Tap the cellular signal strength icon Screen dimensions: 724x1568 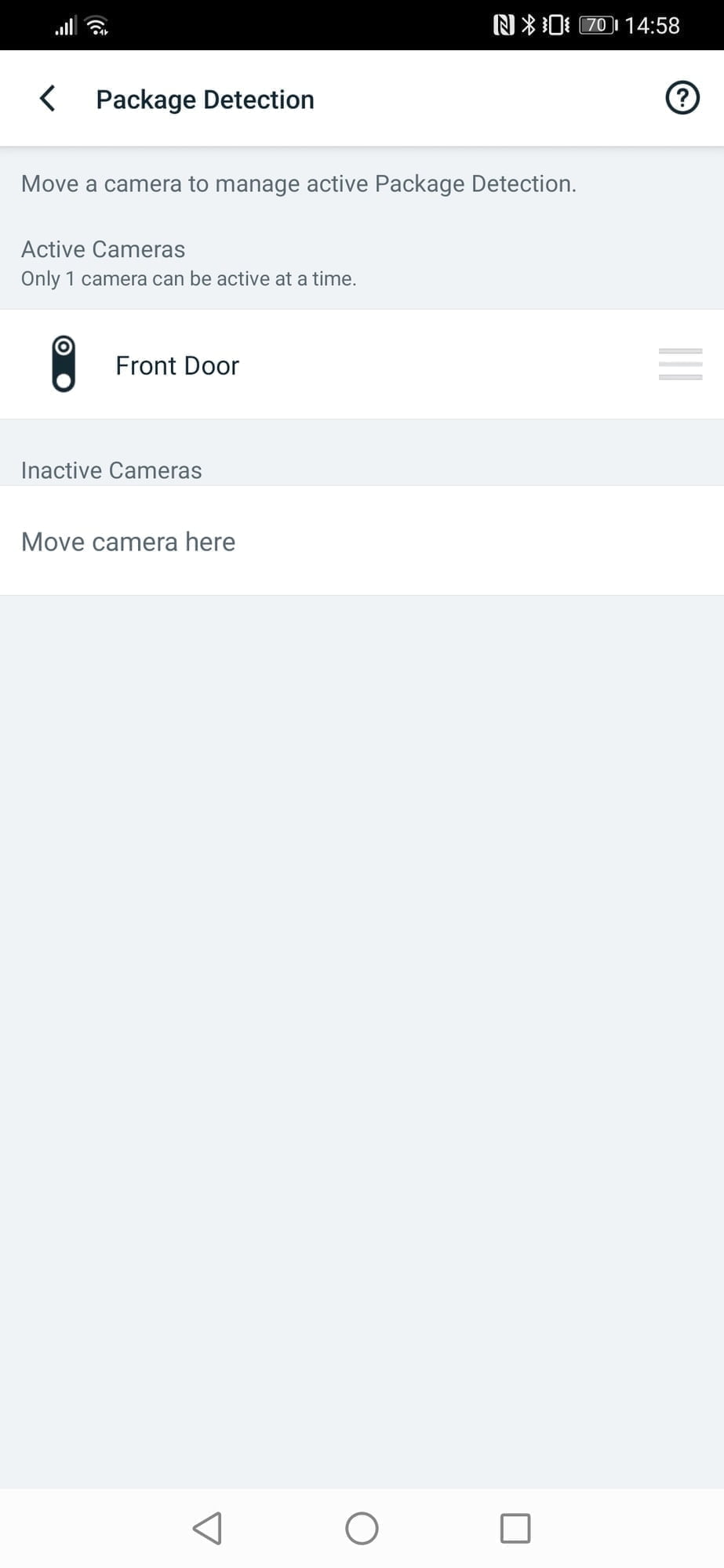coord(65,27)
